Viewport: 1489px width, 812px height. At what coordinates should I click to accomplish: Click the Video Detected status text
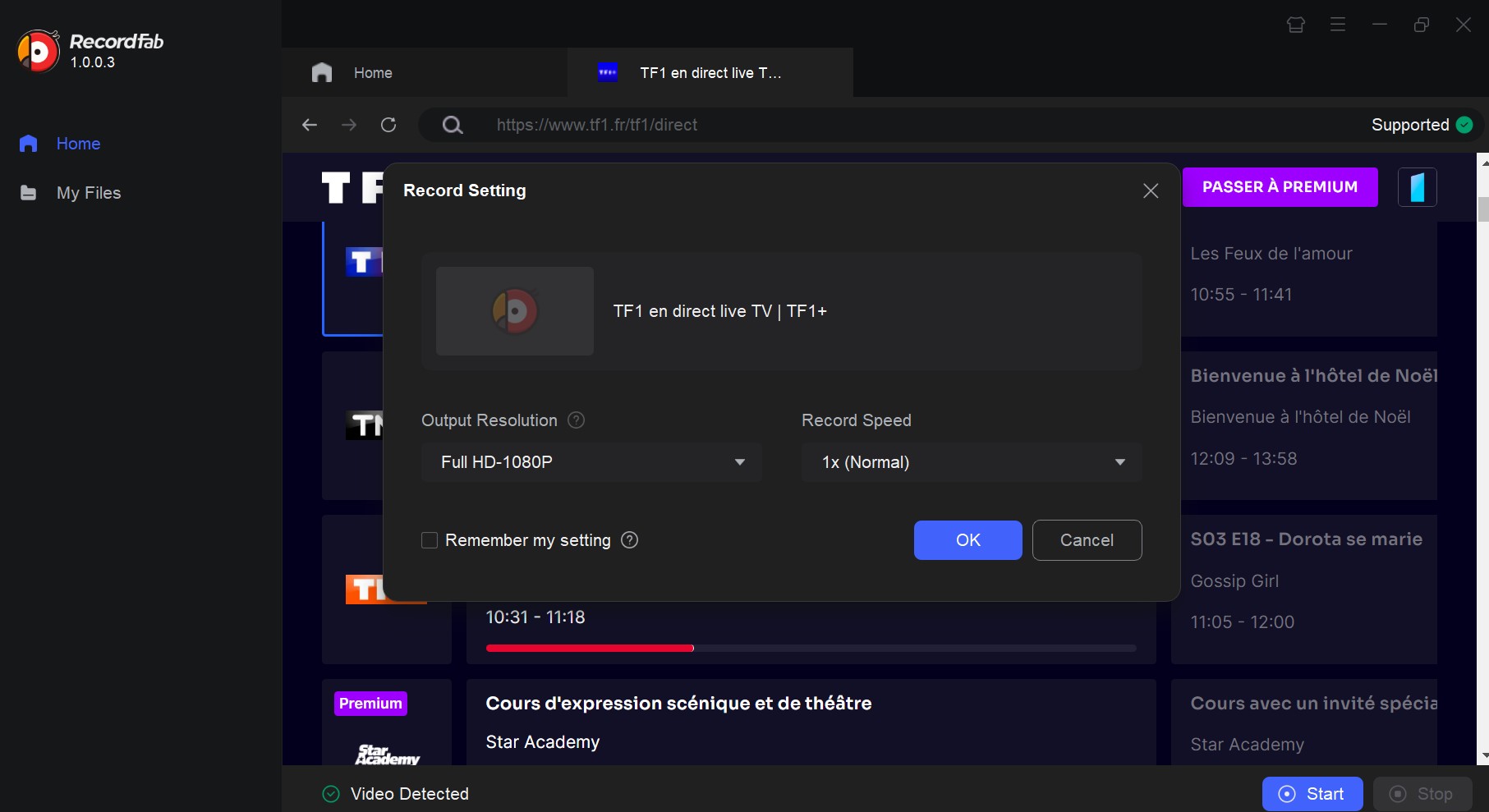(410, 794)
